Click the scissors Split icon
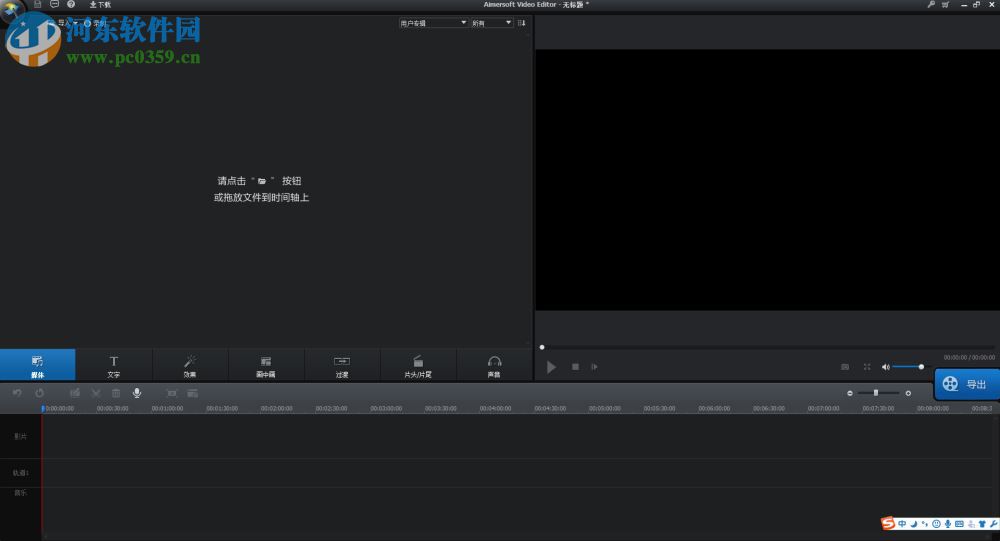The image size is (1000, 541). pos(96,393)
